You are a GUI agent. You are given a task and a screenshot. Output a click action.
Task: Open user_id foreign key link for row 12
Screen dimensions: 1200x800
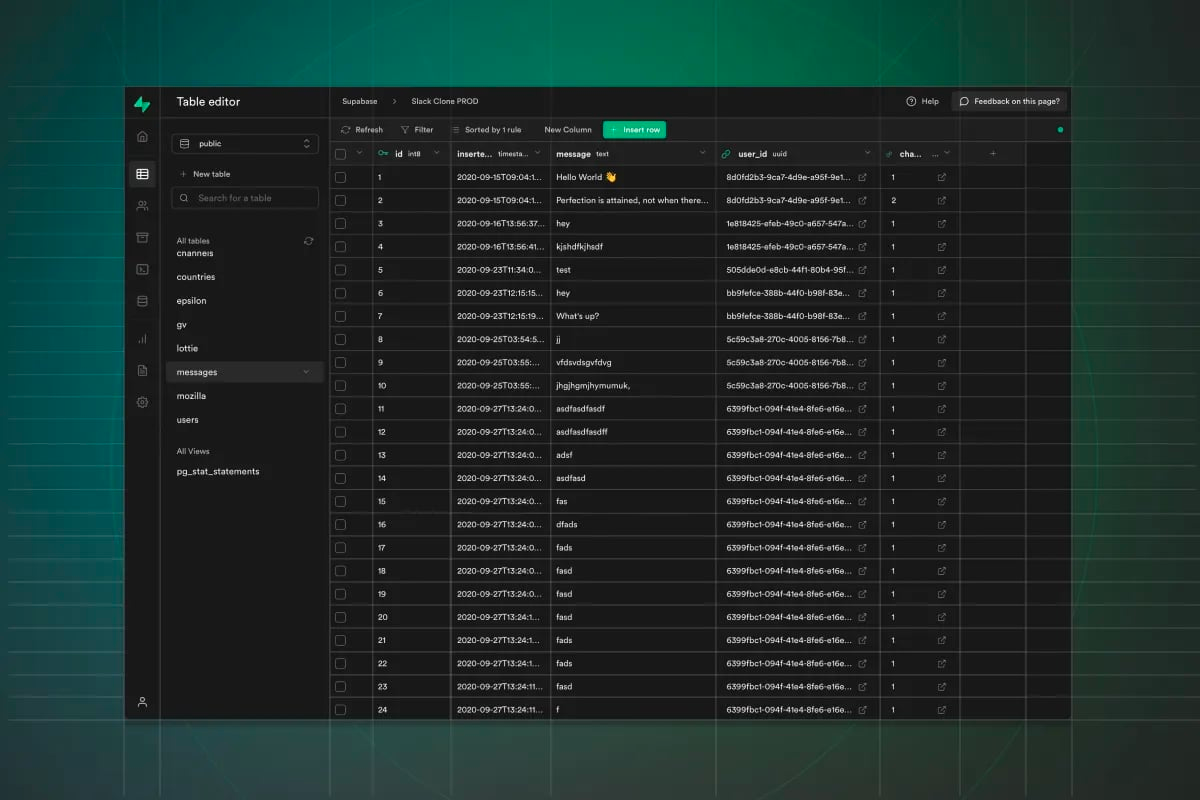click(x=863, y=432)
